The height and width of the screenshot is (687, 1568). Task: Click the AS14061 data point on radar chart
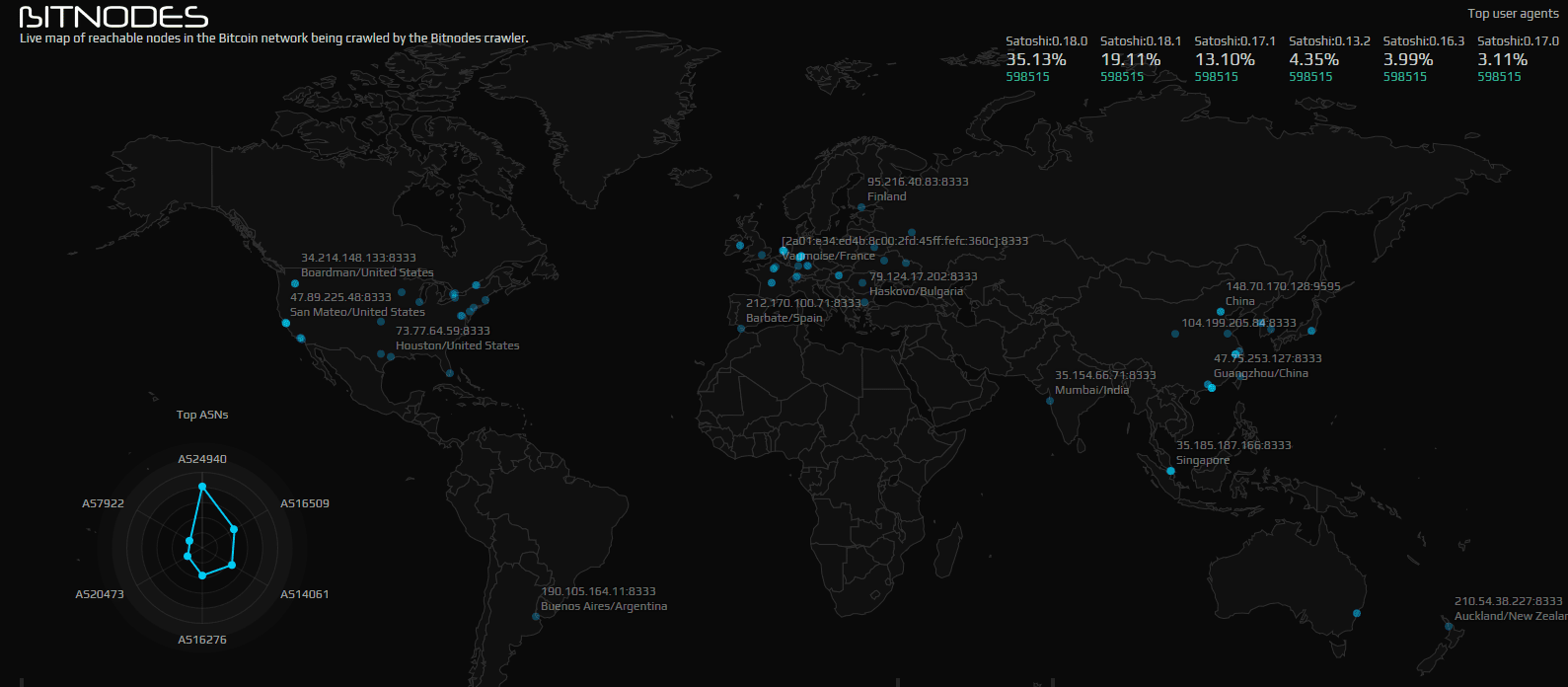click(232, 565)
